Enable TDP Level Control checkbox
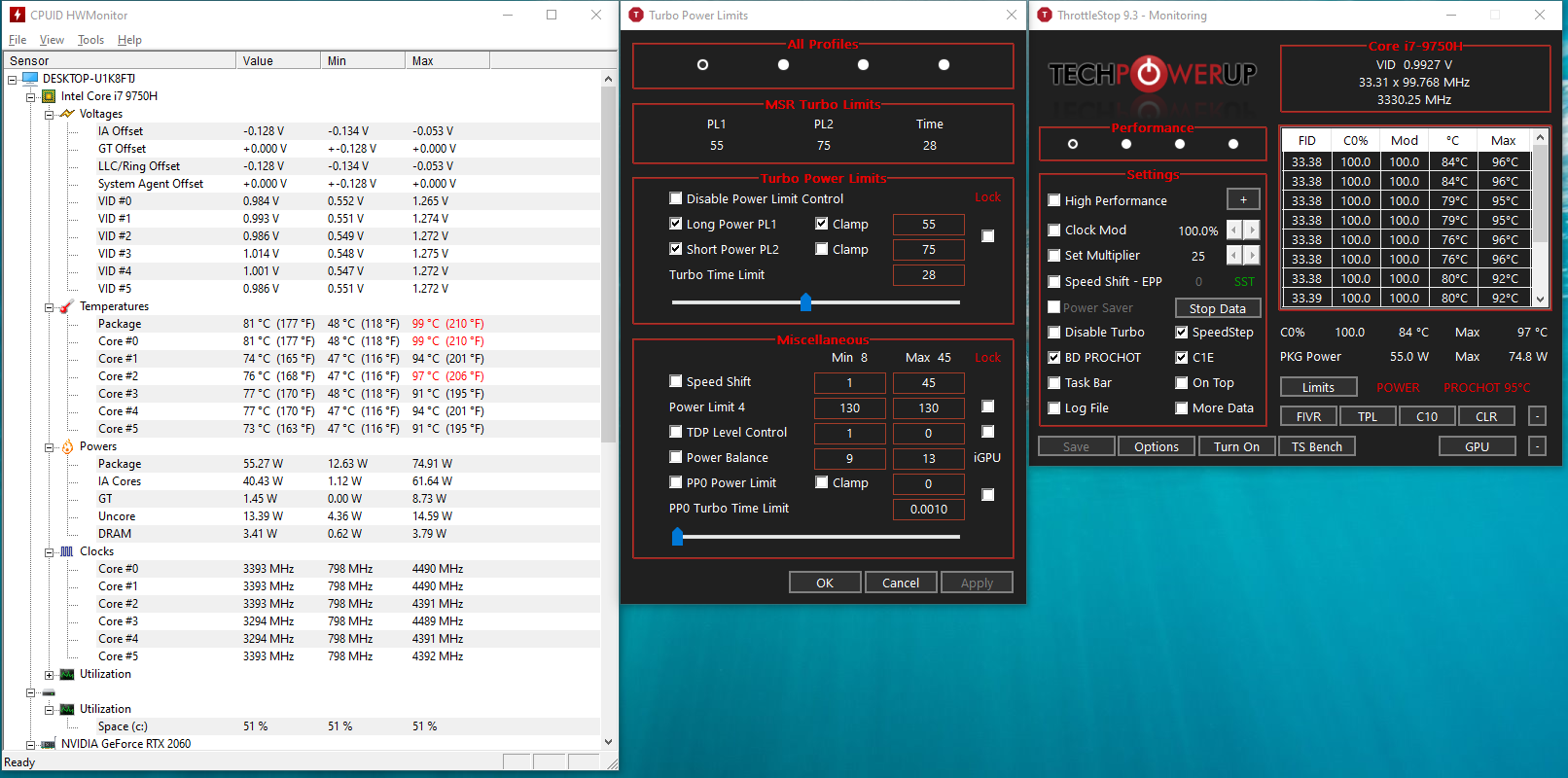Viewport: 1568px width, 778px height. point(676,432)
